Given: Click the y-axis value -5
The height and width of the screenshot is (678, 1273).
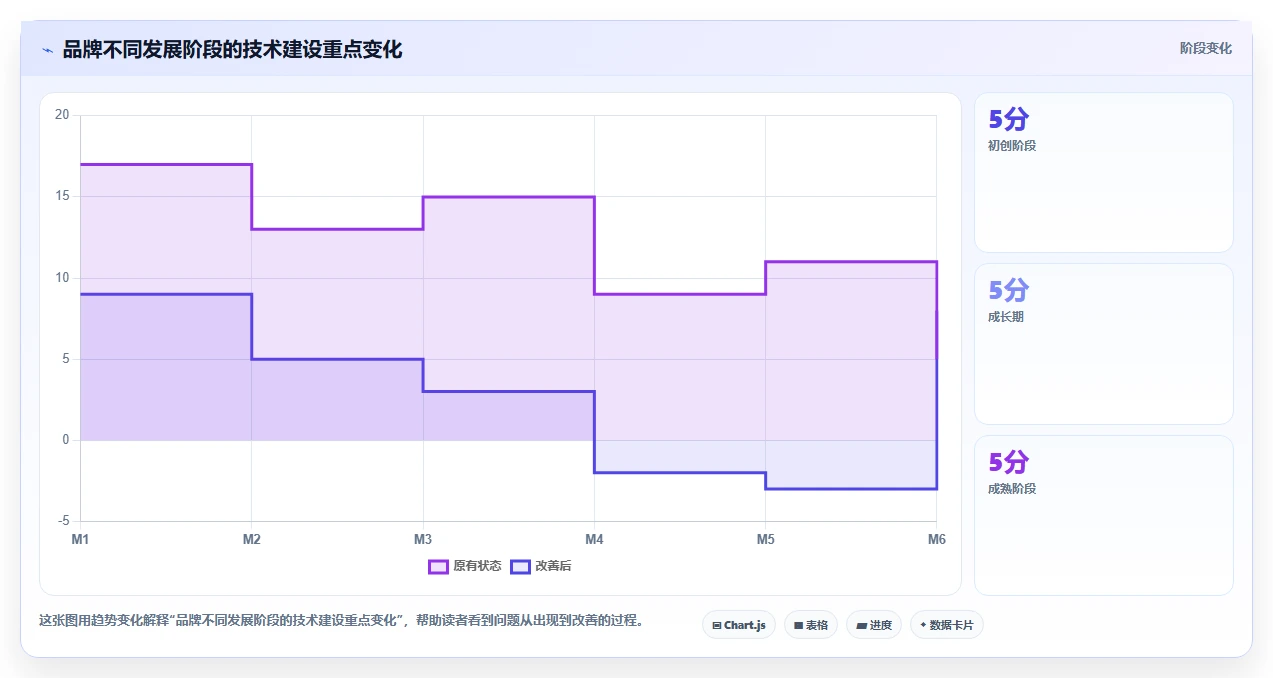Looking at the screenshot, I should point(63,521).
